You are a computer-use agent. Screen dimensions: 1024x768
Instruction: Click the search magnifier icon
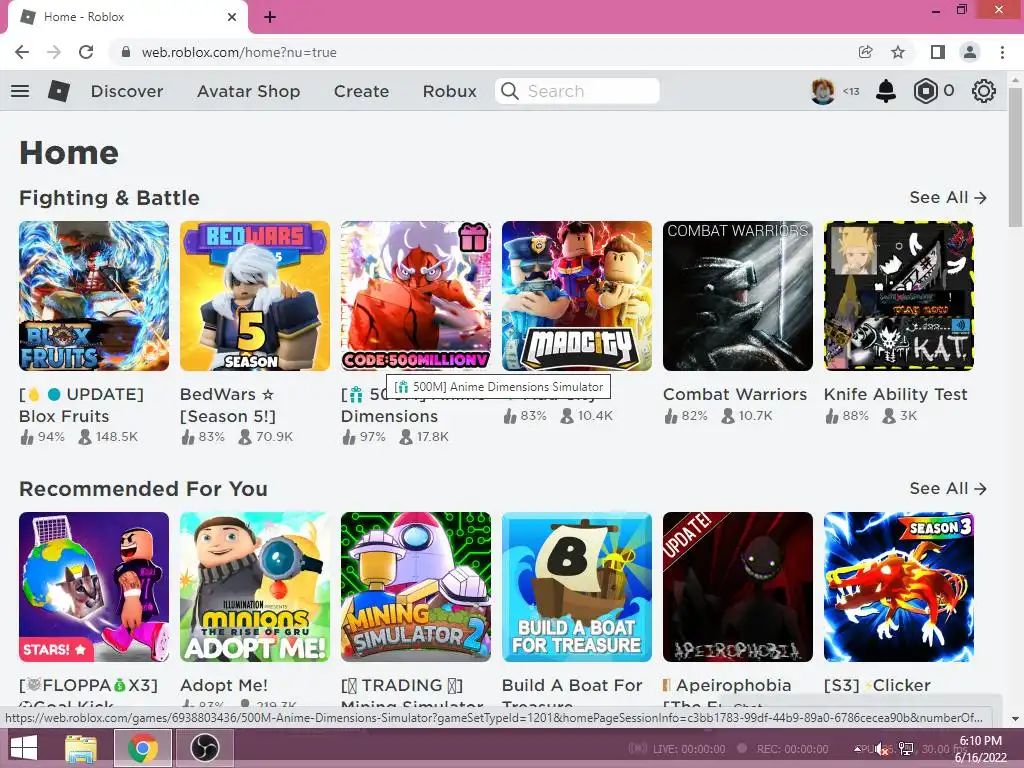click(510, 91)
